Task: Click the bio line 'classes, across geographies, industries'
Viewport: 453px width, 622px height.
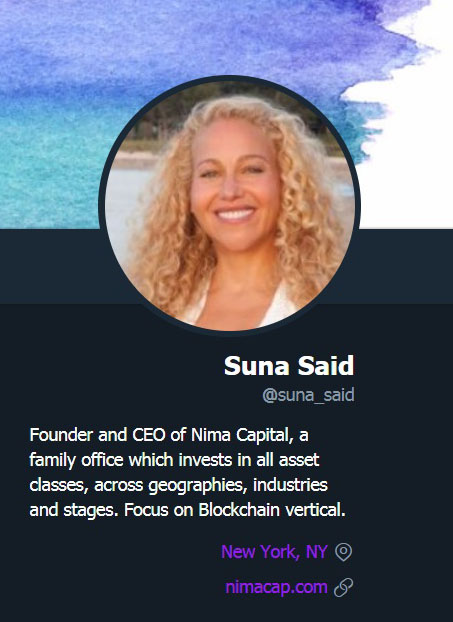Action: coord(179,485)
